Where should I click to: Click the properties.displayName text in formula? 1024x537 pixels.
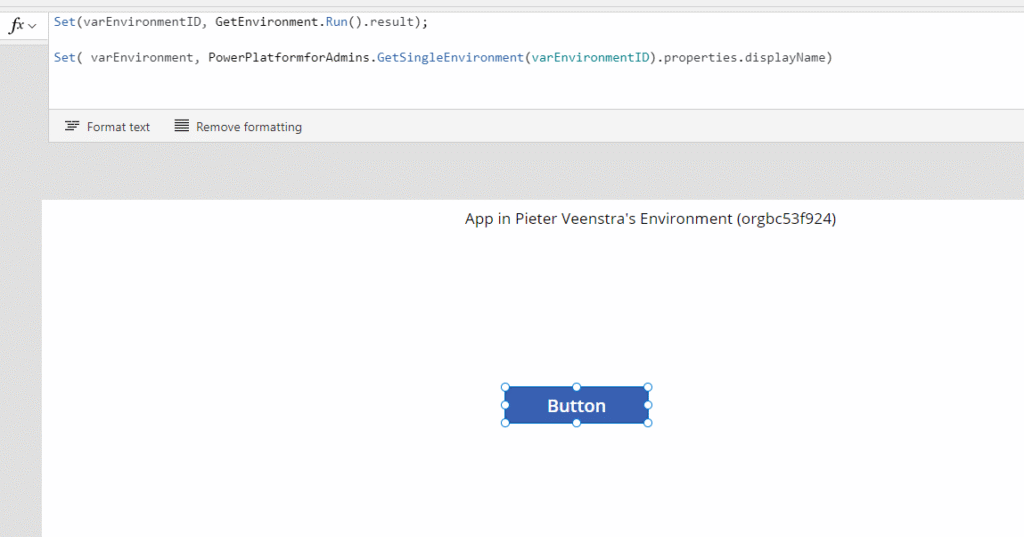tap(744, 57)
